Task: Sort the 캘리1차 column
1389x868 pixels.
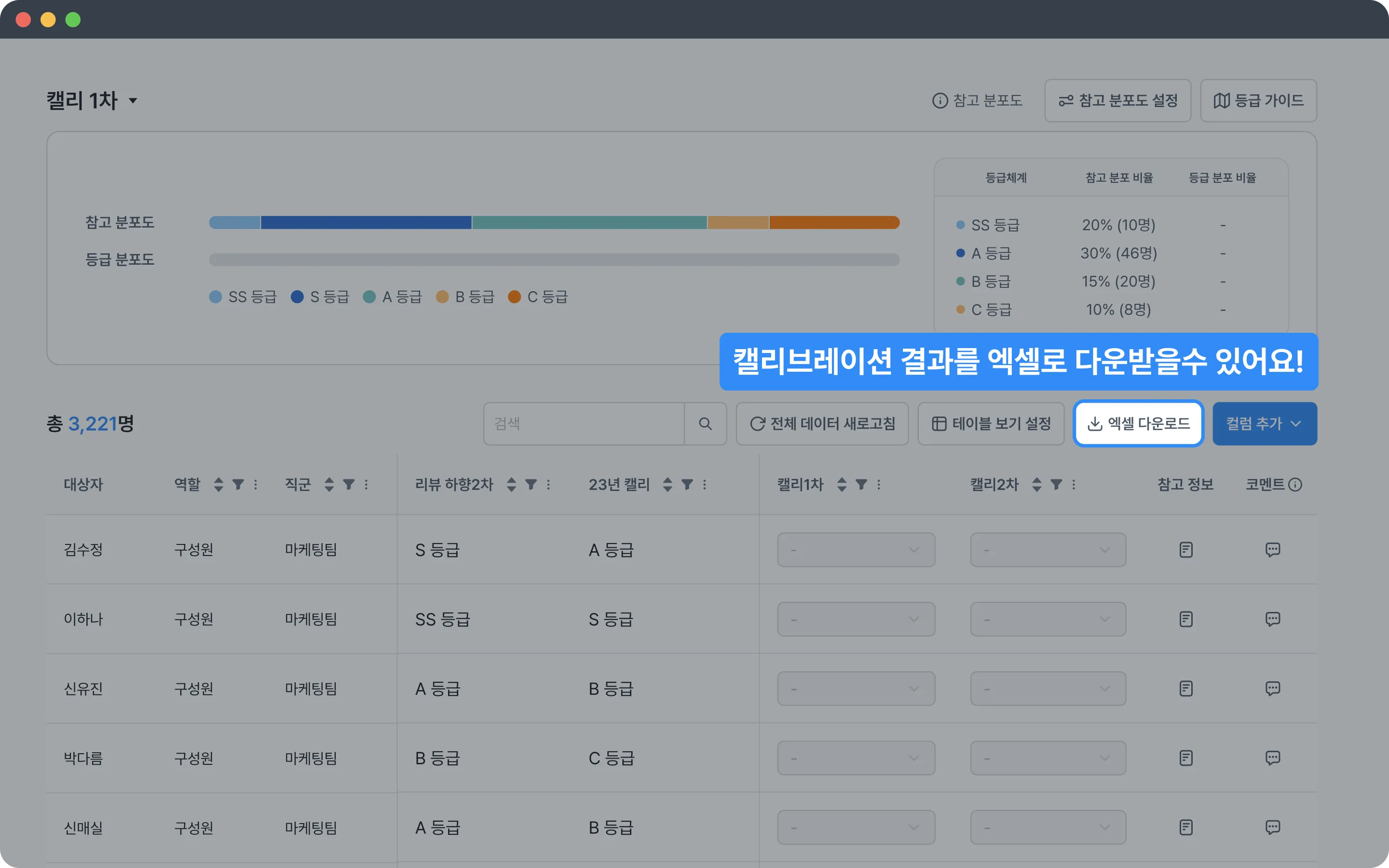Action: point(842,485)
